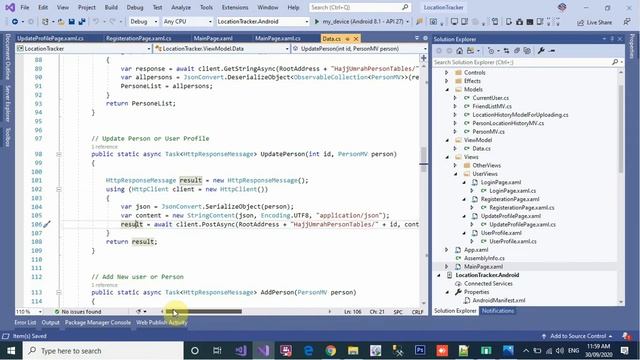Viewport: 640px width, 360px height.
Task: Collapse the AddPerson method outline toggle
Action: click(58, 292)
